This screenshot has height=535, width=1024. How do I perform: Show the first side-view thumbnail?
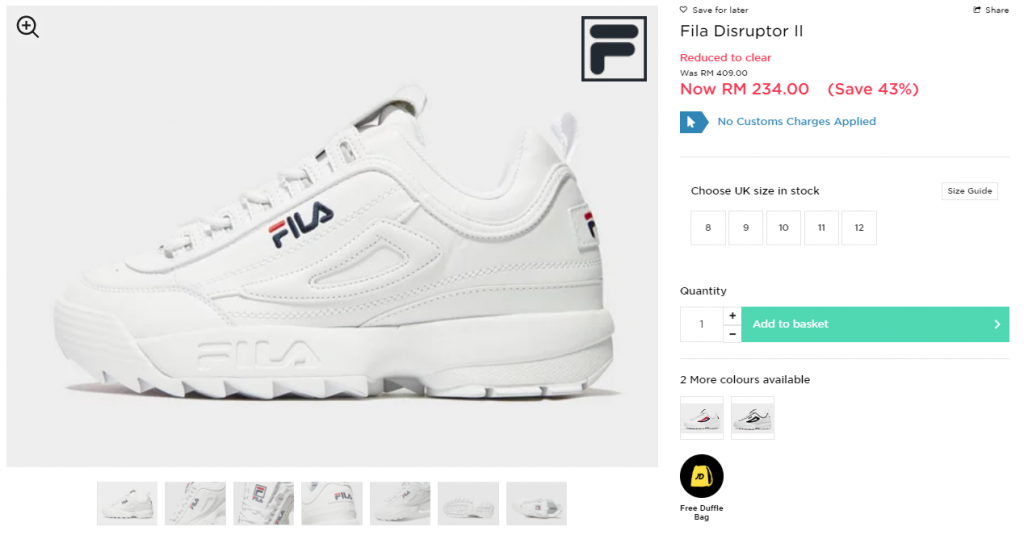[x=127, y=504]
